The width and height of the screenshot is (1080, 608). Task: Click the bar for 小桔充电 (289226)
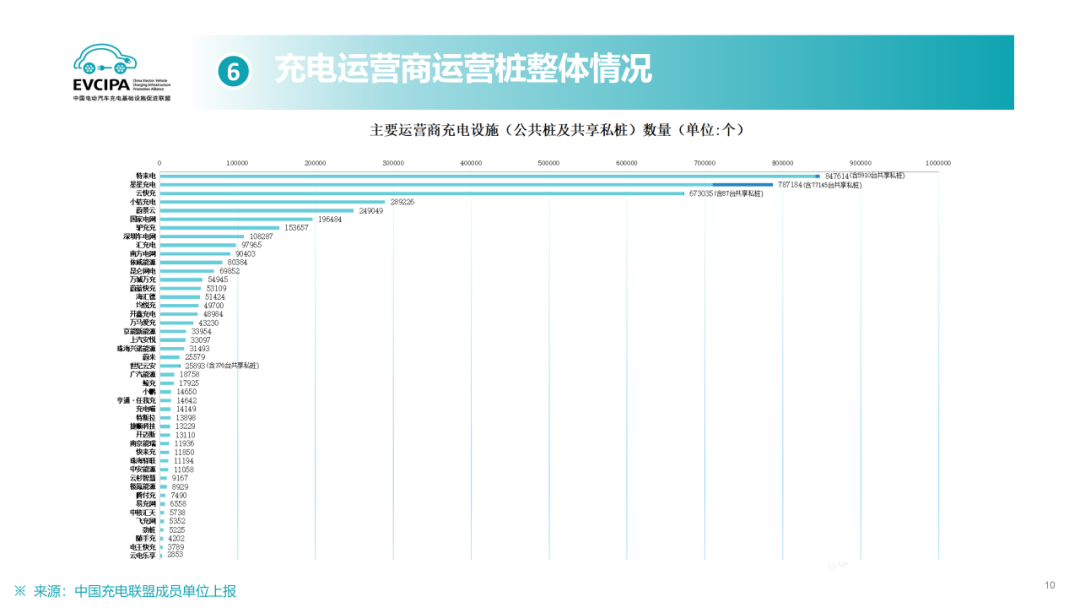coord(272,202)
